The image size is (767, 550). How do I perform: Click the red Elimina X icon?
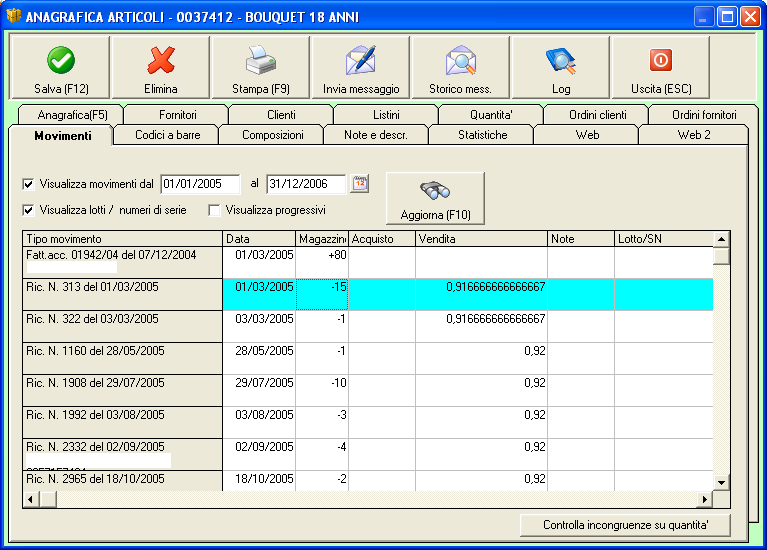tap(160, 60)
